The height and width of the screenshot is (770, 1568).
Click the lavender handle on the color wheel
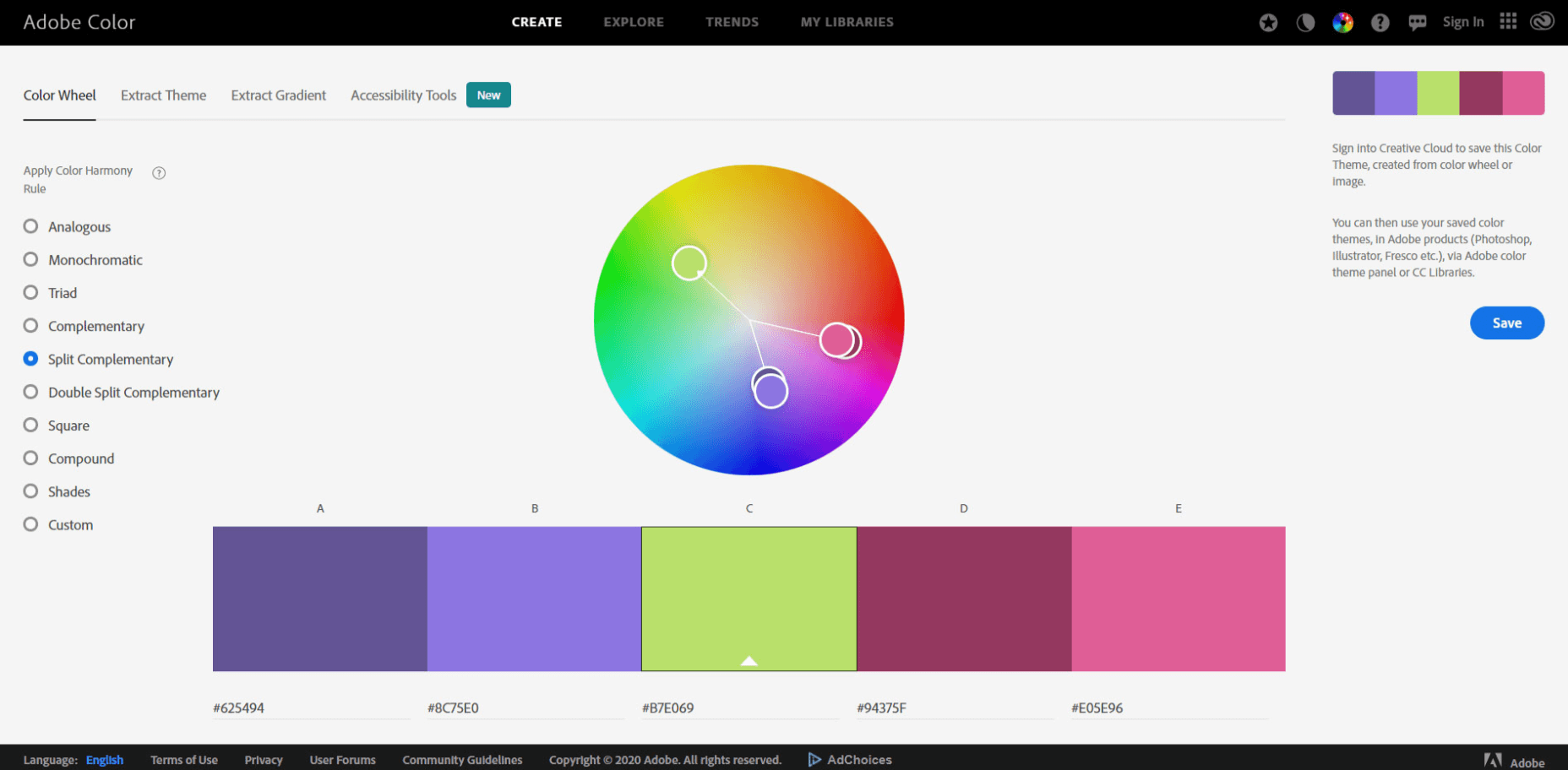771,392
